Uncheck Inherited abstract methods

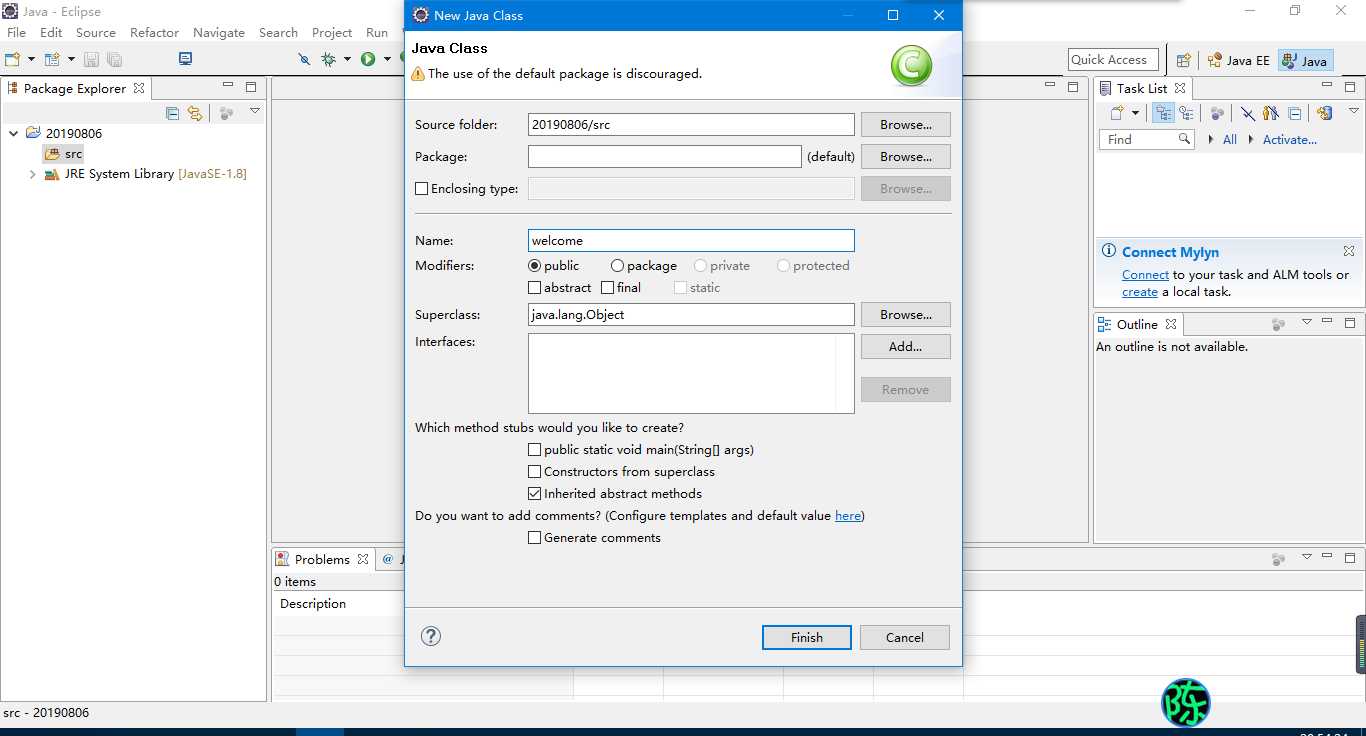[x=535, y=494]
